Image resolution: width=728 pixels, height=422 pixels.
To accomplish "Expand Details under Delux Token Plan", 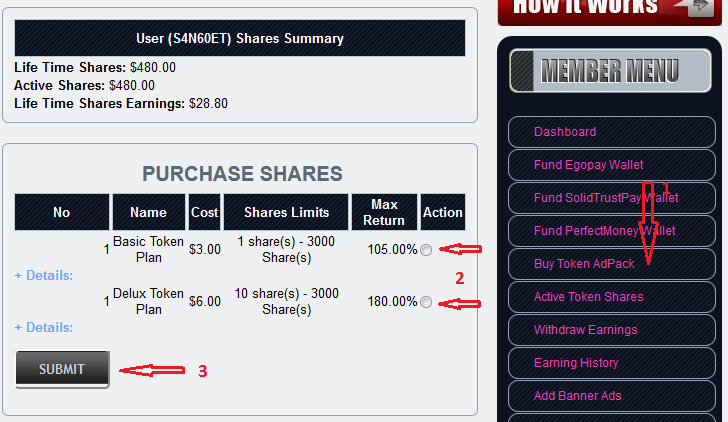I will click(x=43, y=327).
